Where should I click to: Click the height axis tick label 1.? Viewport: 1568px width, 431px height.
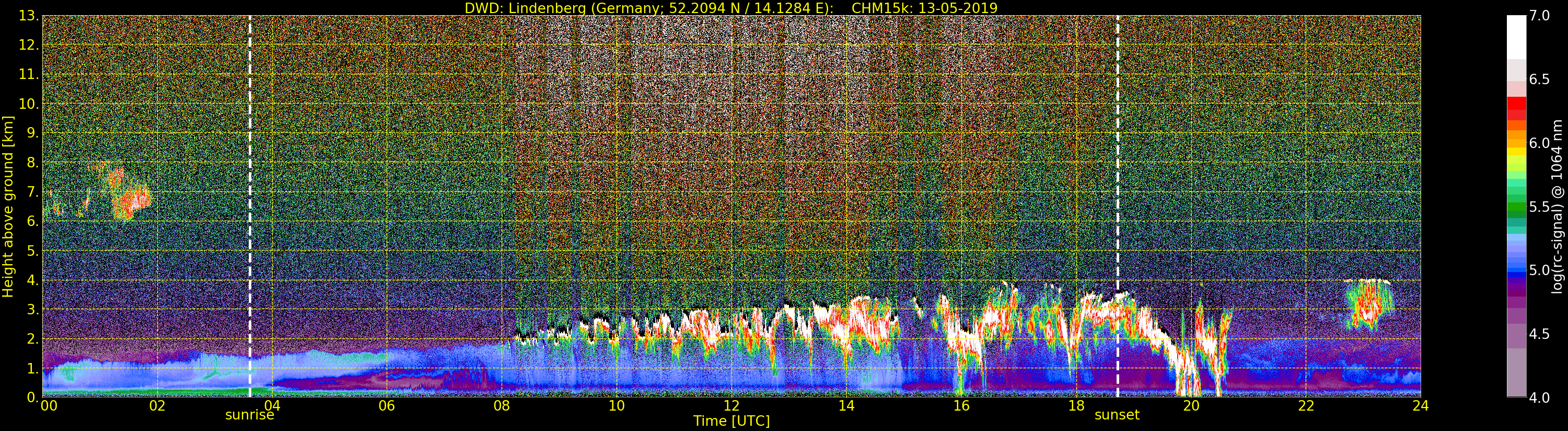coord(32,368)
